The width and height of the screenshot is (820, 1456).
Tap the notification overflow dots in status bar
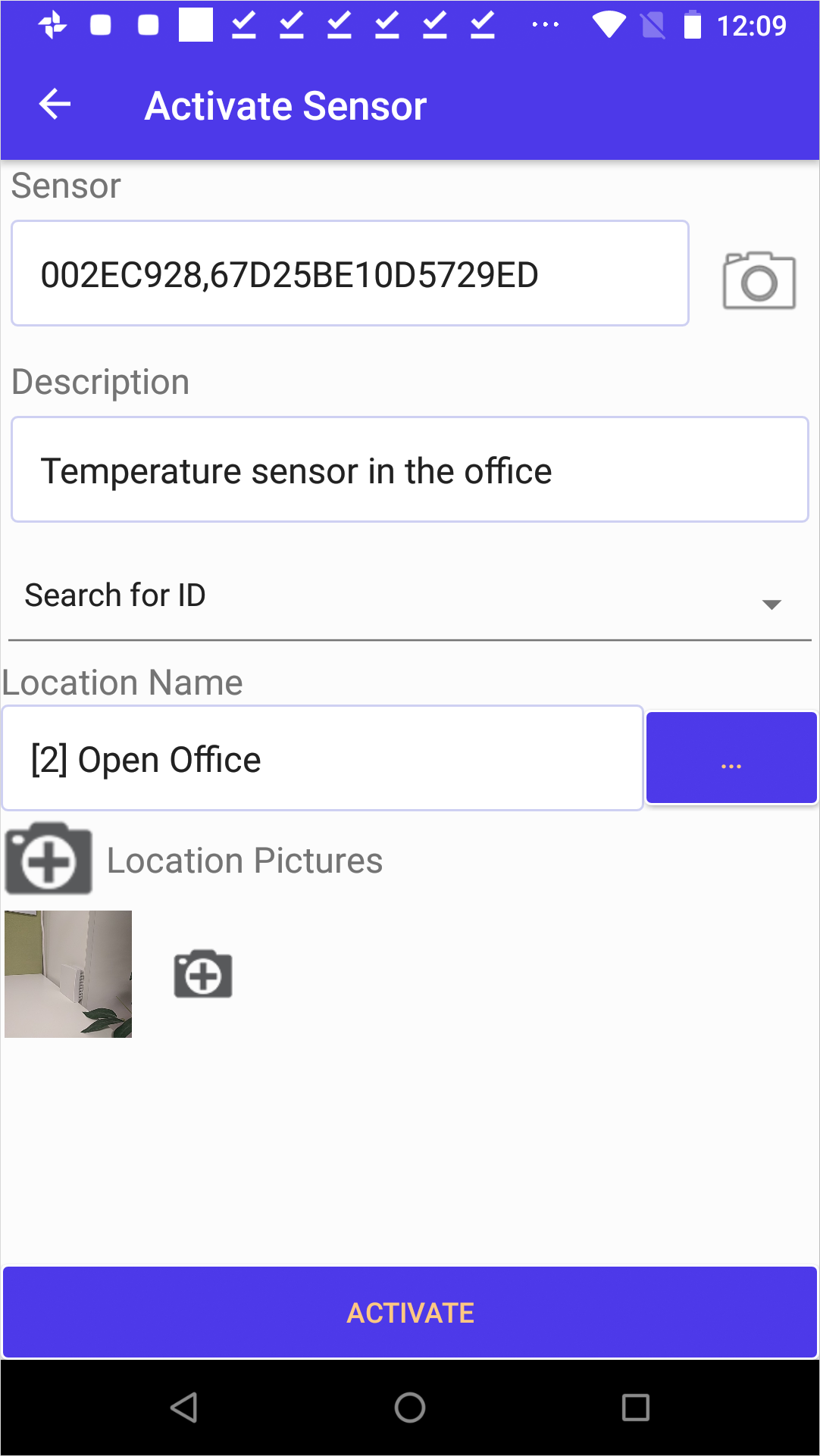click(x=545, y=25)
